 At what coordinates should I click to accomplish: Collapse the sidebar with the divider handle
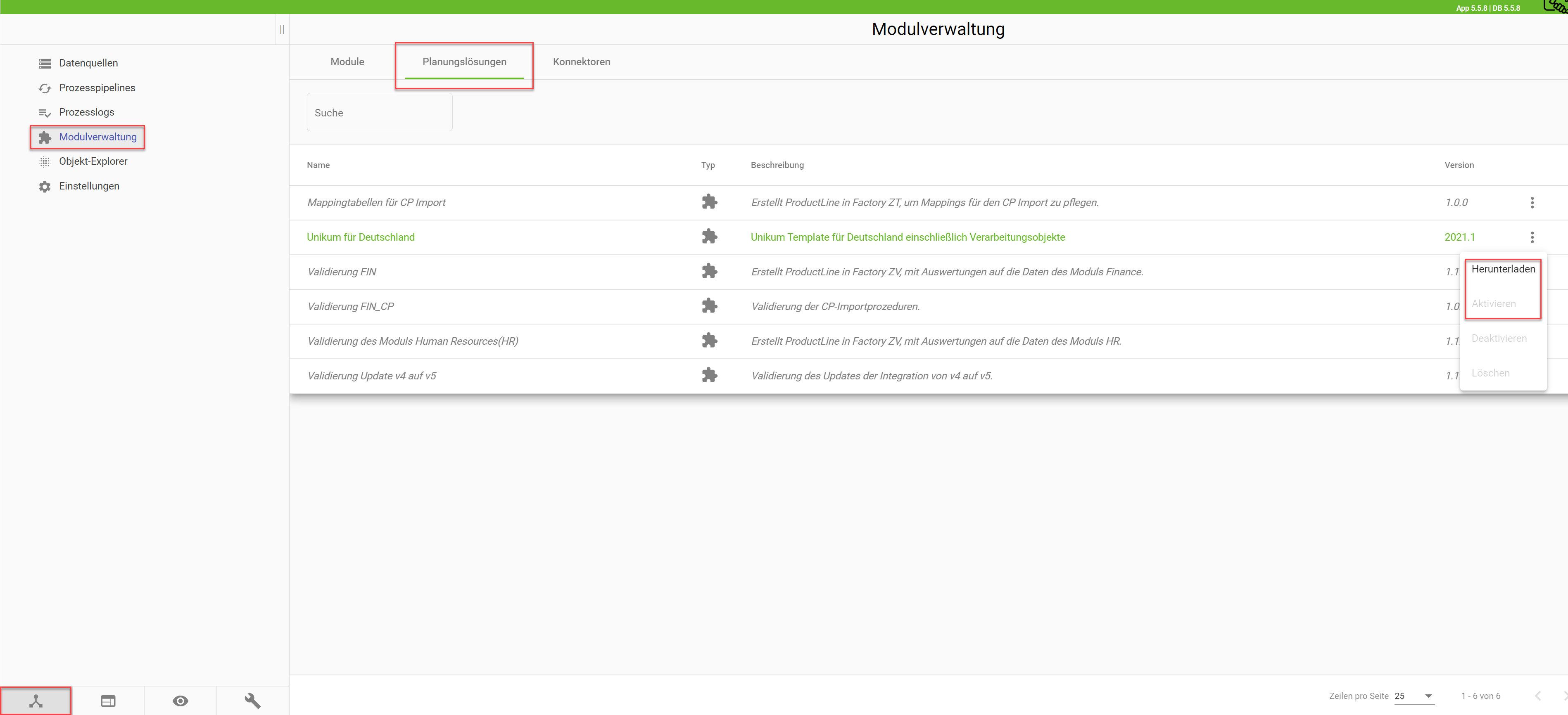tap(282, 29)
